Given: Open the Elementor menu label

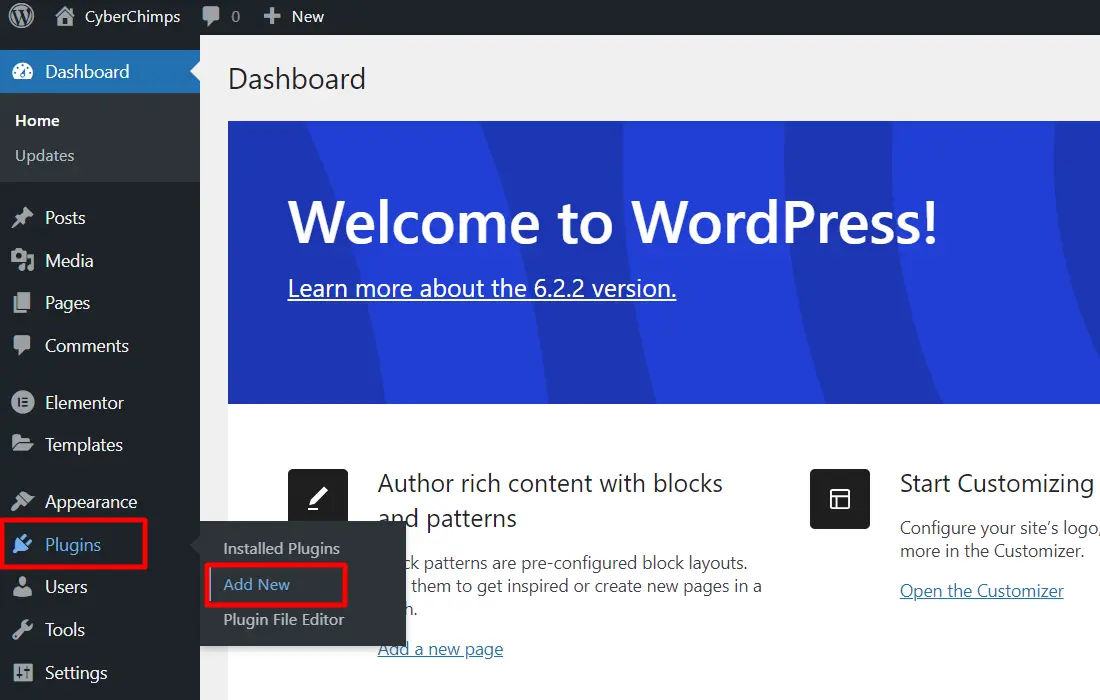Looking at the screenshot, I should [x=84, y=403].
